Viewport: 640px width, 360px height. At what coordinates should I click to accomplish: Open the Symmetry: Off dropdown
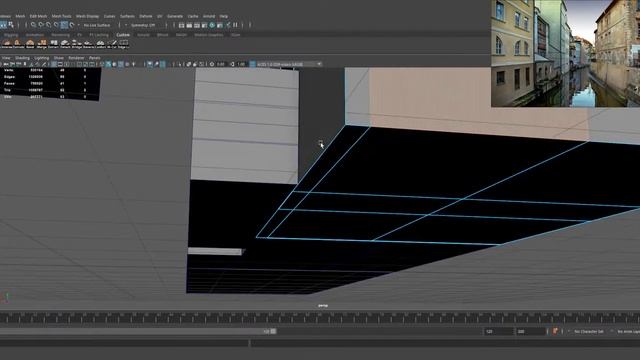point(144,25)
